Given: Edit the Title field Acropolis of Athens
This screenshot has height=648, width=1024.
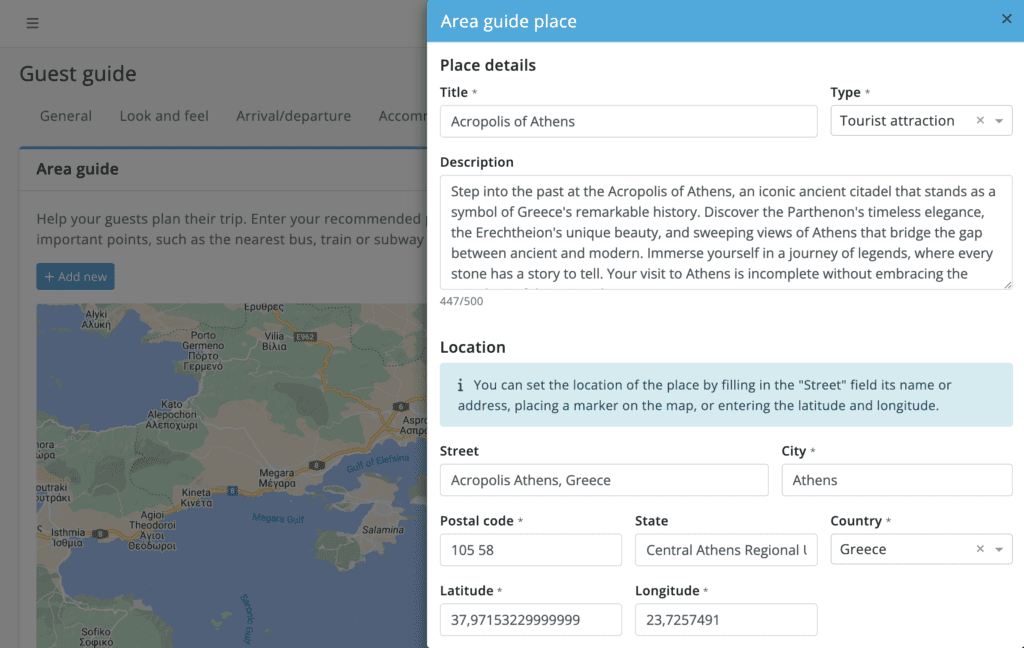Looking at the screenshot, I should (x=628, y=122).
